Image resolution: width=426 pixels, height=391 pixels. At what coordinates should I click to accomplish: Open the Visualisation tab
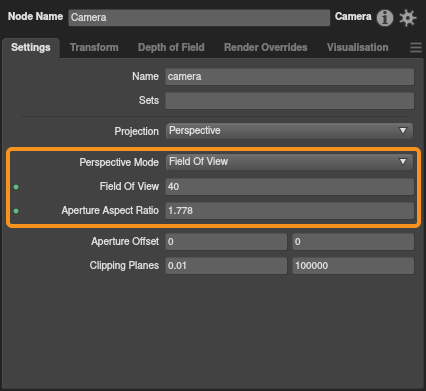[x=357, y=47]
